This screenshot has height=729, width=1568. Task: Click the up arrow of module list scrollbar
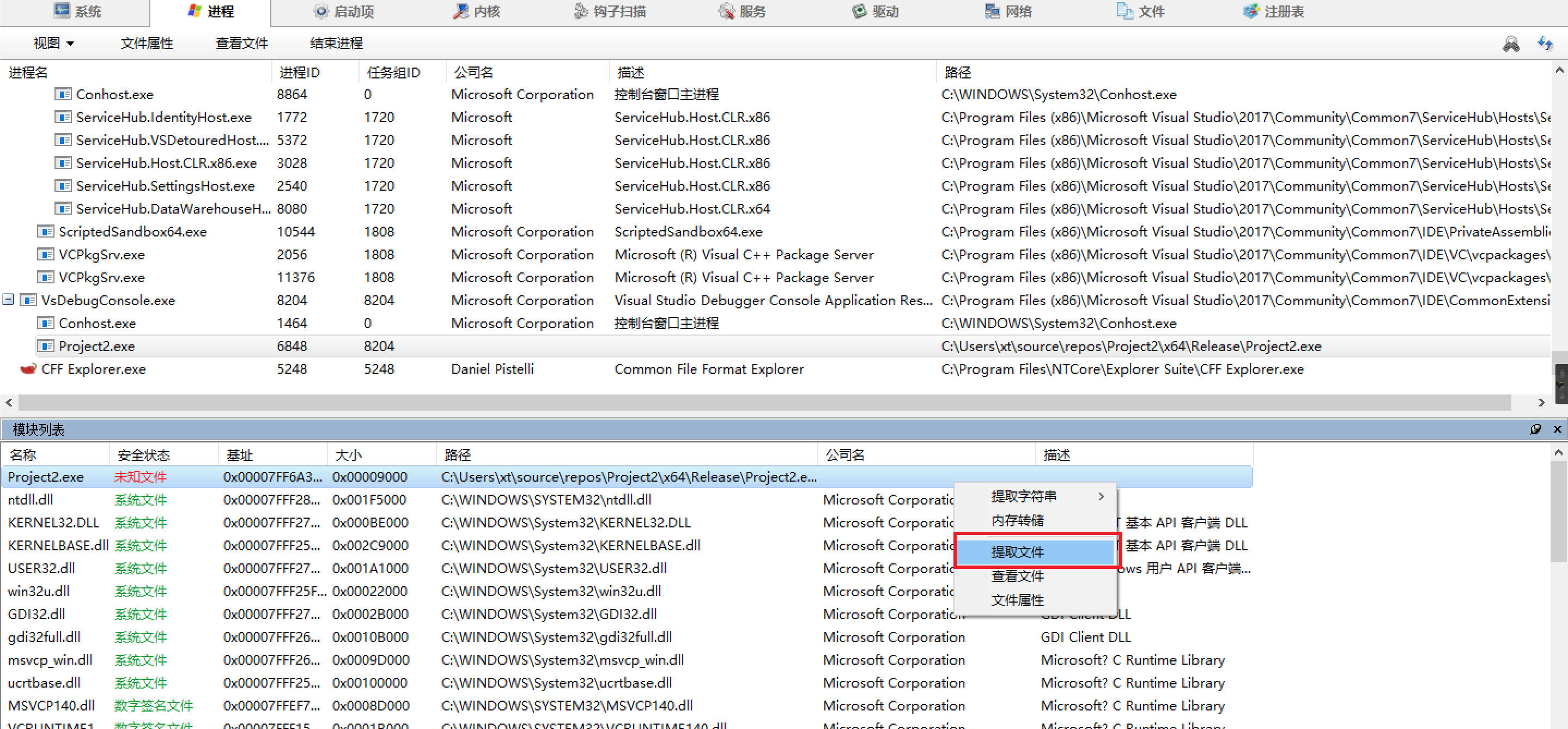pyautogui.click(x=1558, y=452)
